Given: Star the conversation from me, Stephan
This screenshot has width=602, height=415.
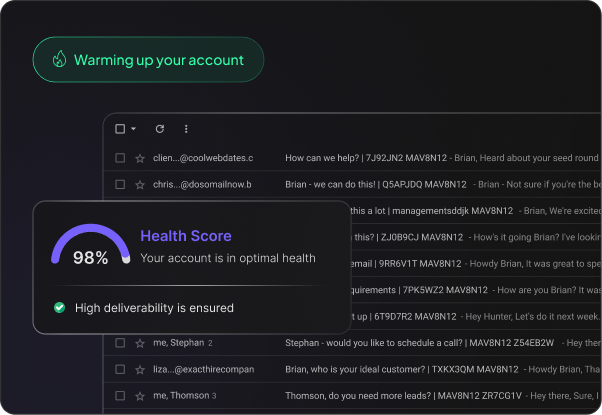Looking at the screenshot, I should coord(140,343).
